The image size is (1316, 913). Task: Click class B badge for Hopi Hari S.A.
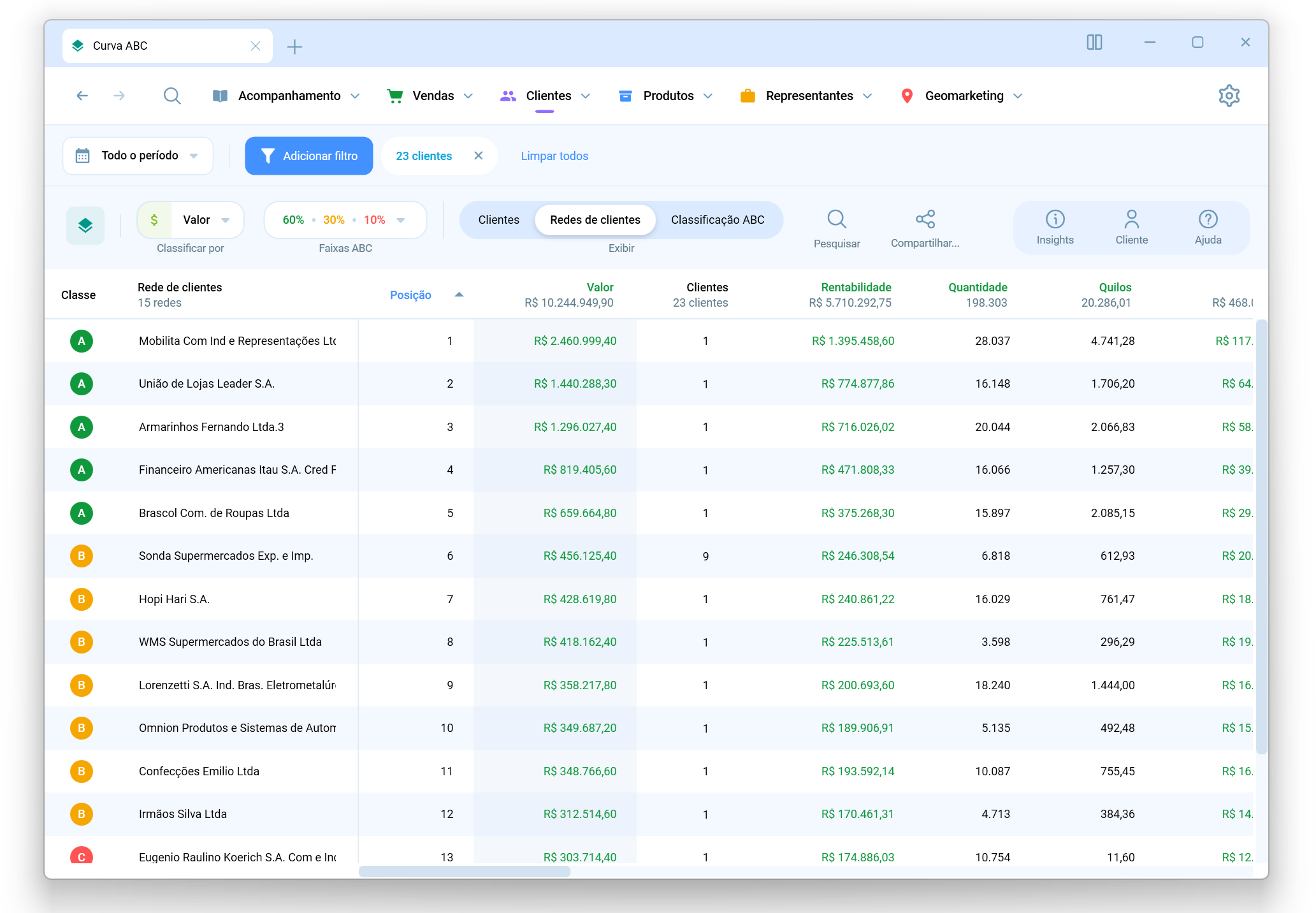pos(82,599)
